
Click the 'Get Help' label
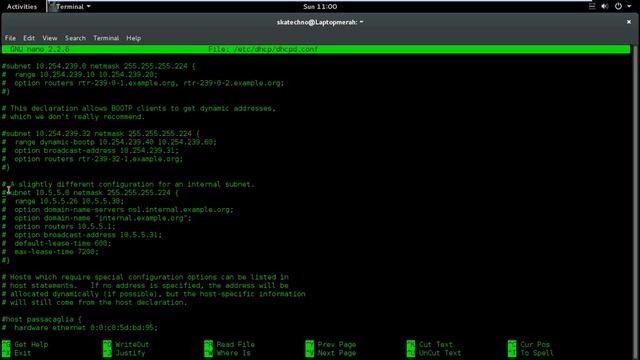[x=31, y=344]
